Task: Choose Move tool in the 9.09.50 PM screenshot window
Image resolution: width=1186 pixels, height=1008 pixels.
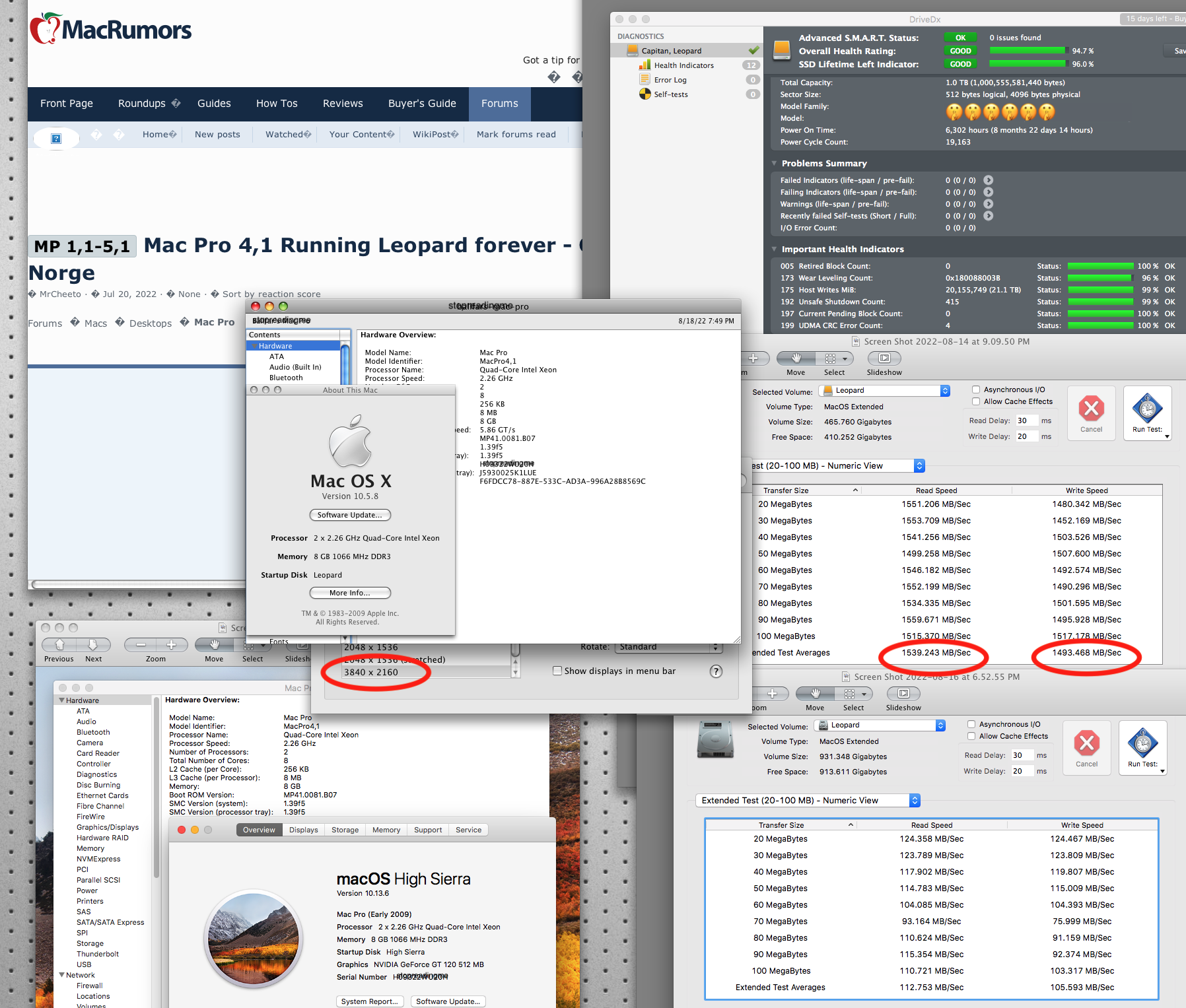Action: click(796, 358)
